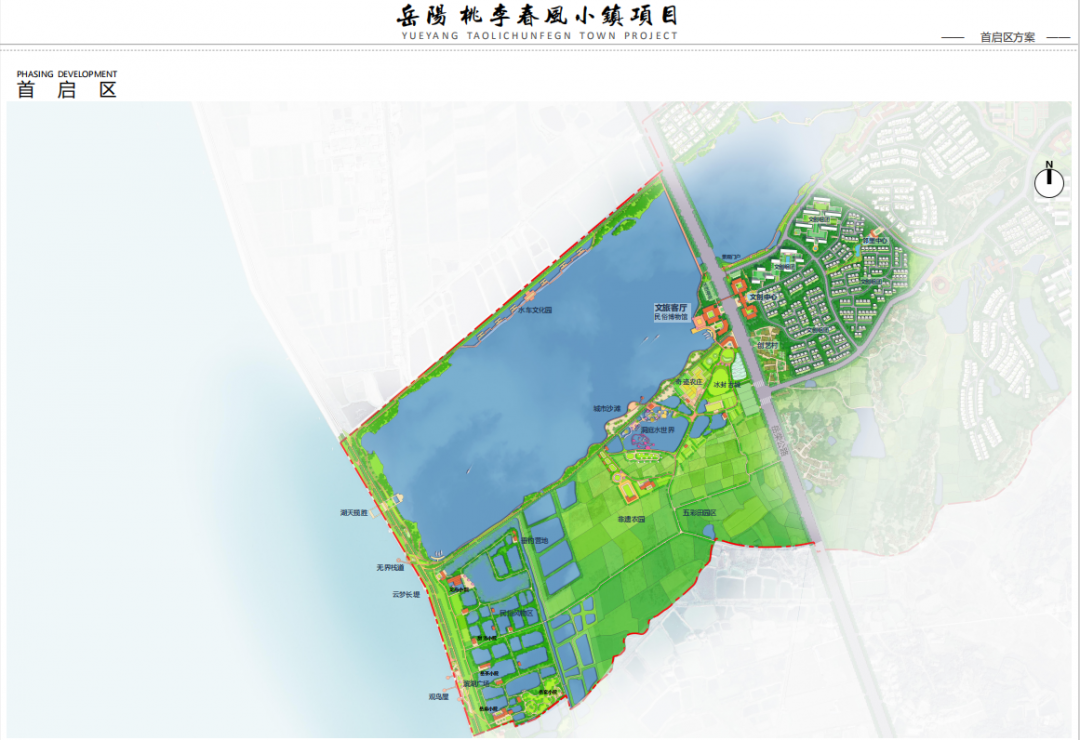Select the 云梦长堤 label

click(x=406, y=594)
